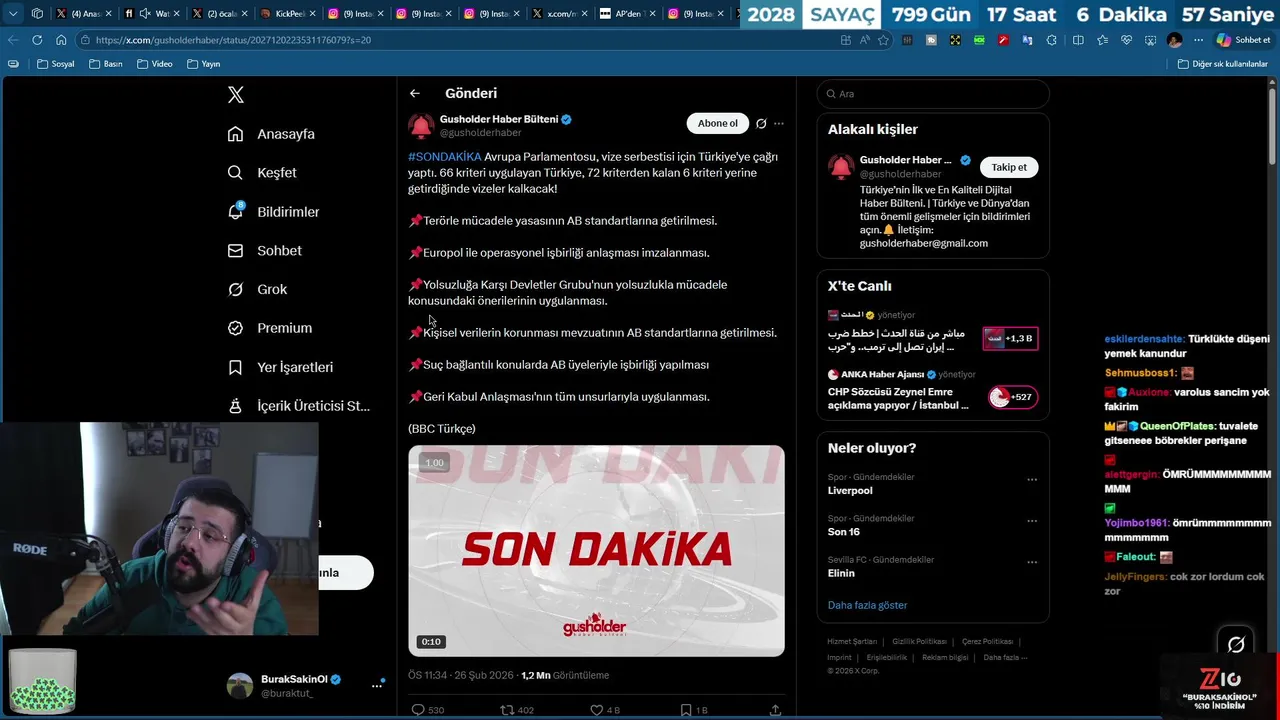Click the Grok explain icon beside Abone ol

click(x=761, y=124)
